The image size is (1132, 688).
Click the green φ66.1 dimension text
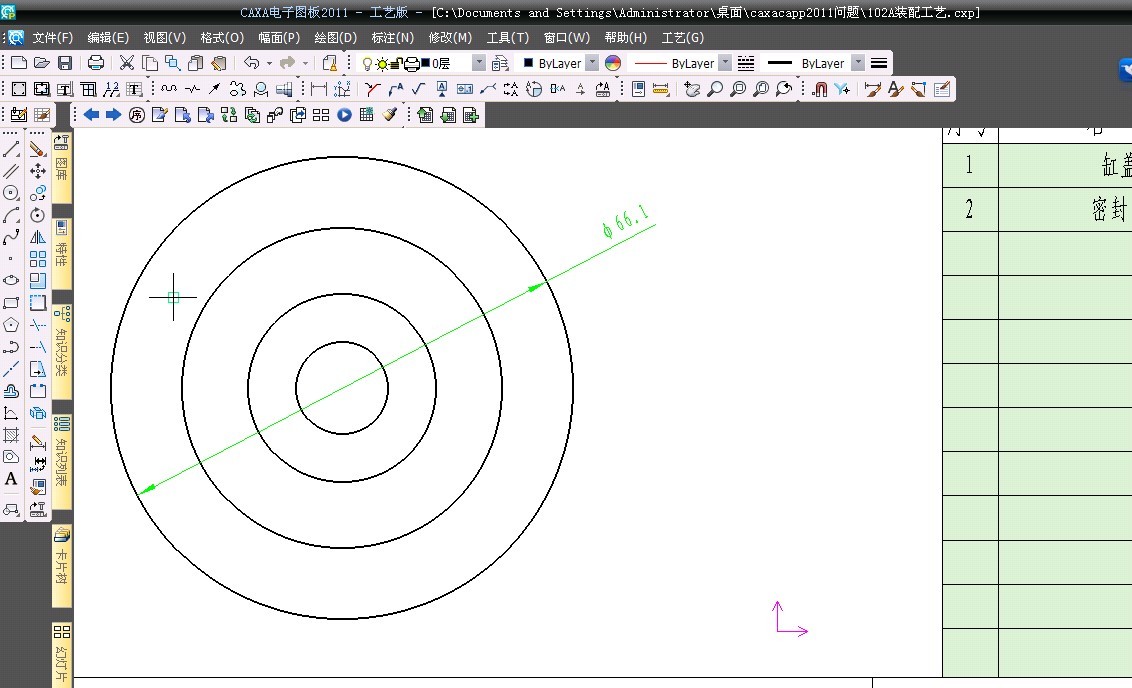[x=626, y=222]
